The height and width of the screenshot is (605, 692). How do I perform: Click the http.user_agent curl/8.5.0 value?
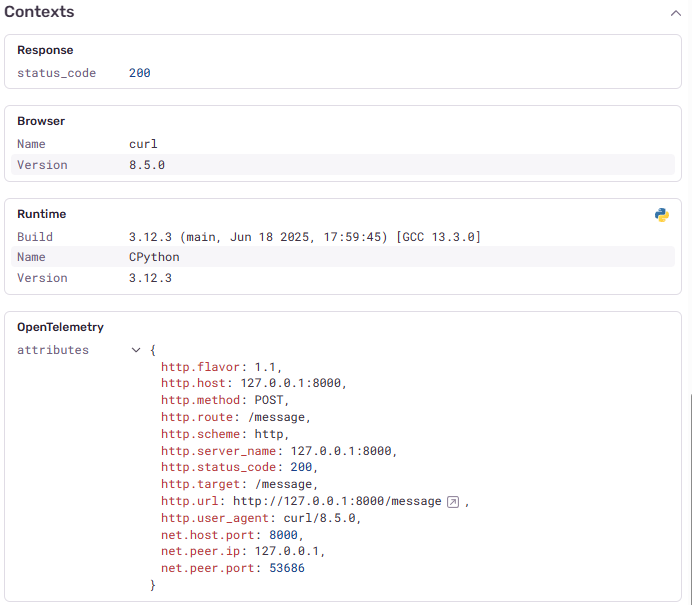[x=317, y=518]
